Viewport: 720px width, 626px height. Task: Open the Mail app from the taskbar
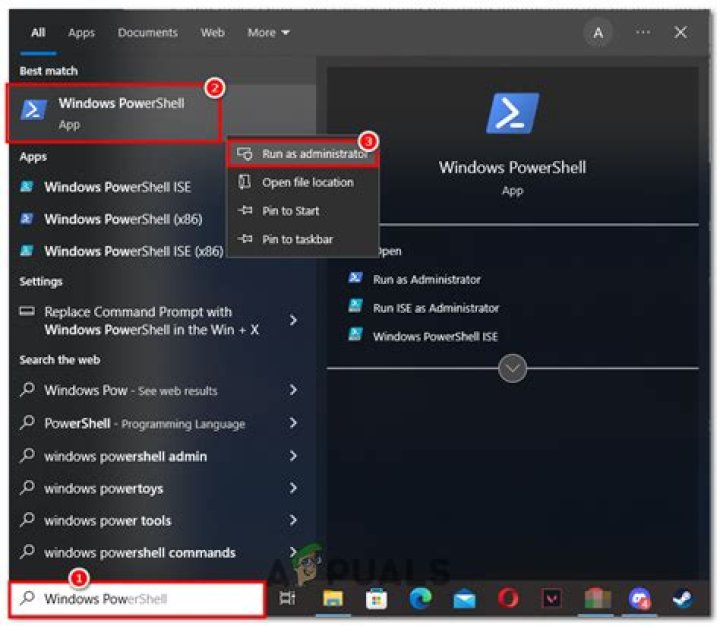click(x=464, y=599)
